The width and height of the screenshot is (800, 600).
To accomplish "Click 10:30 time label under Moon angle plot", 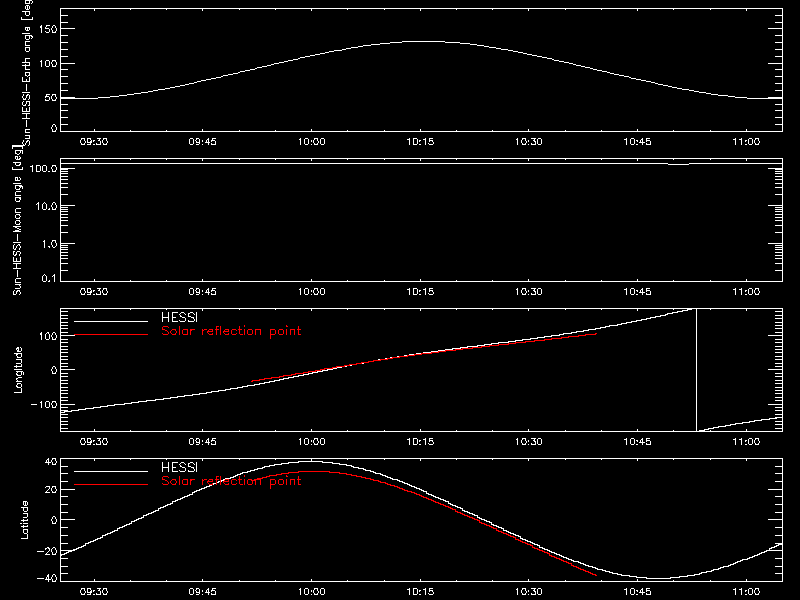I will 529,292.
